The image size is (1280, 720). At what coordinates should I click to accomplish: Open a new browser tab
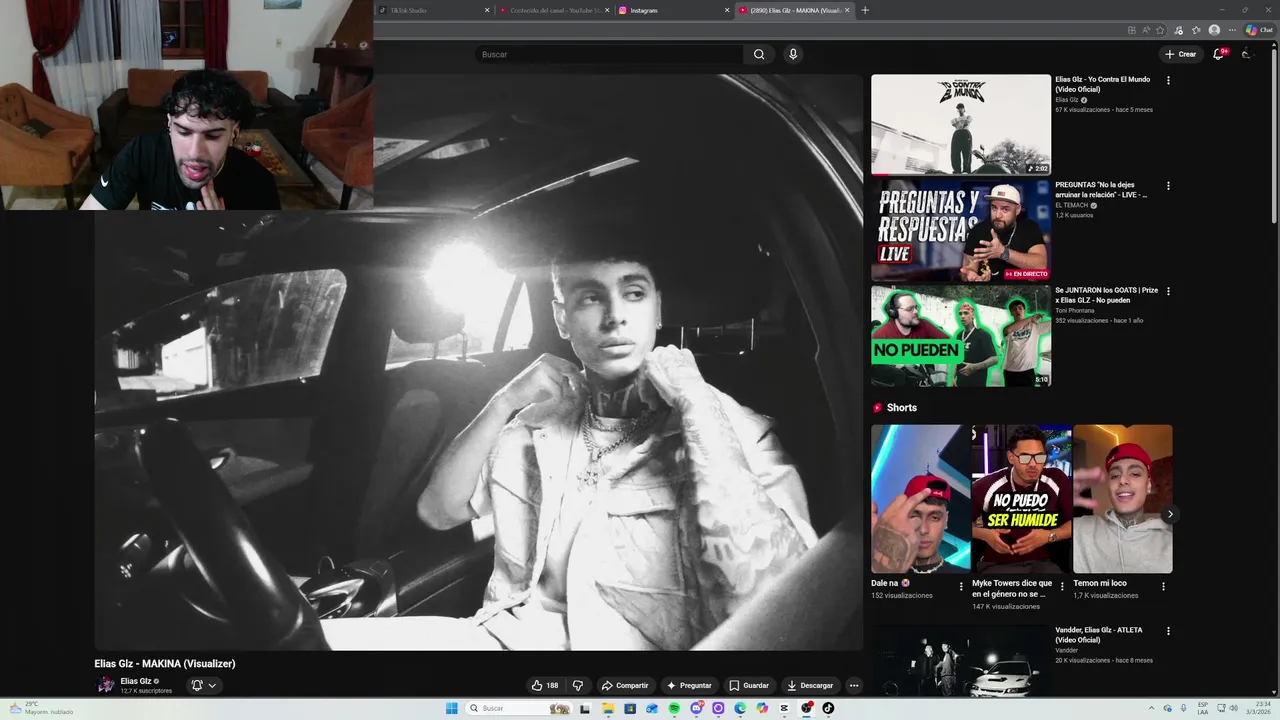click(x=865, y=10)
